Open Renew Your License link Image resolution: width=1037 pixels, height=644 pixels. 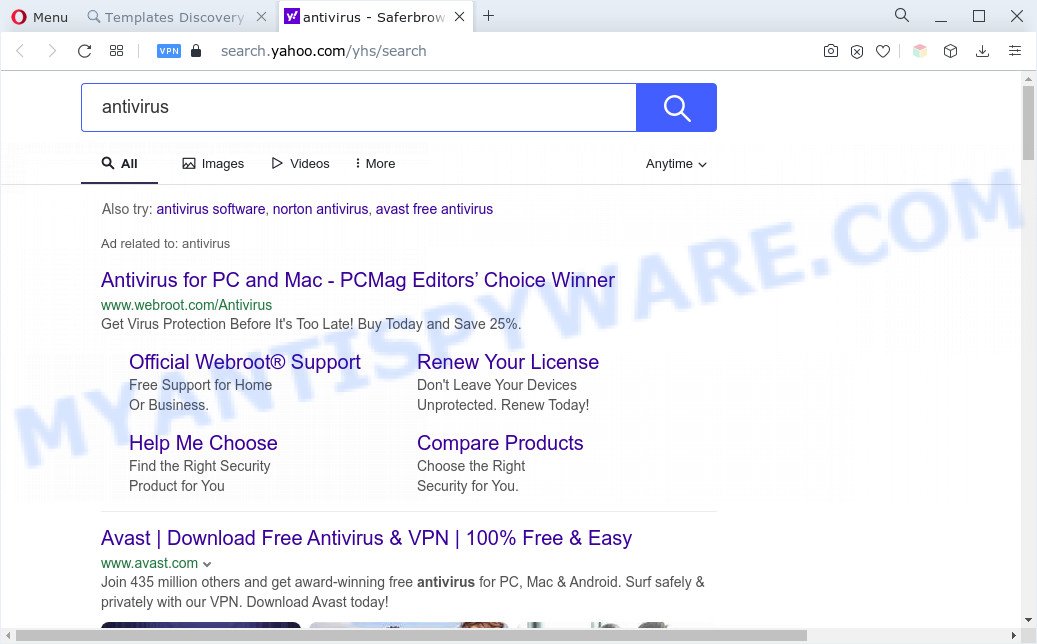[508, 362]
